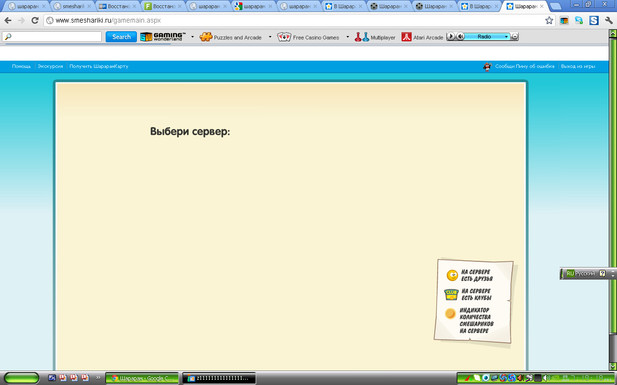Open the Gaming Wonderland logo

(163, 37)
